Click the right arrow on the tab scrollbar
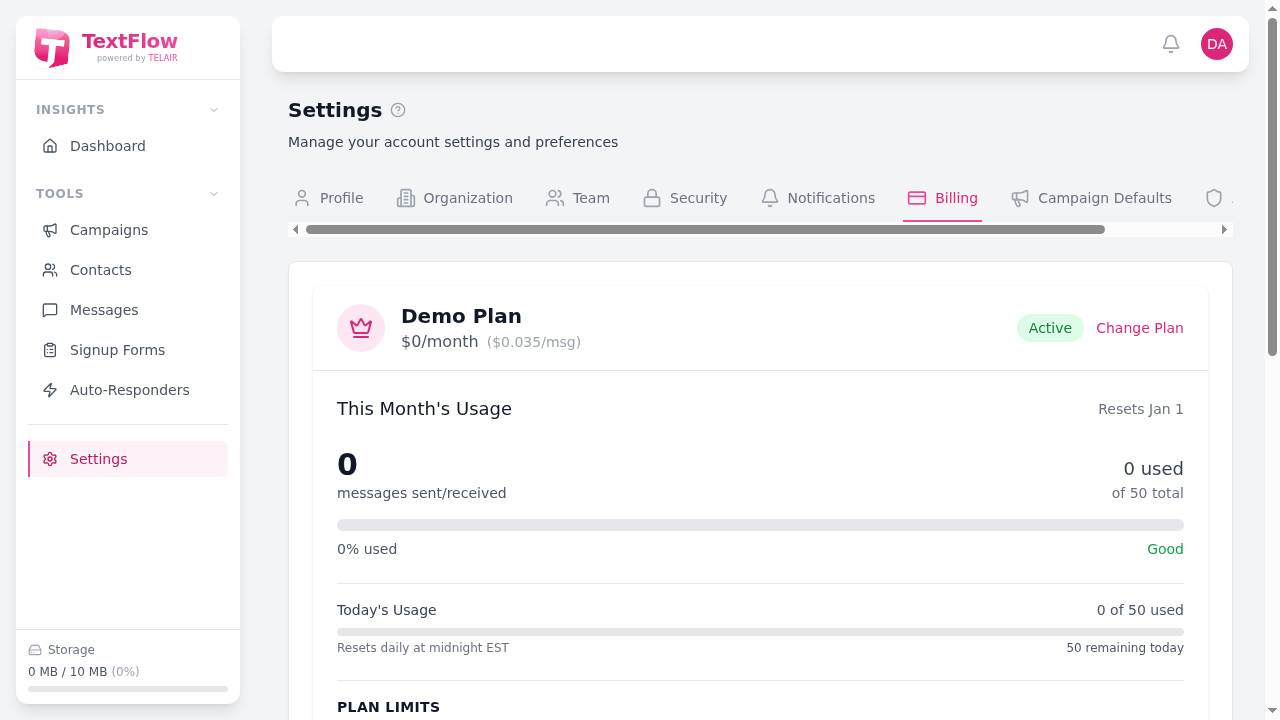This screenshot has width=1280, height=720. tap(1224, 229)
